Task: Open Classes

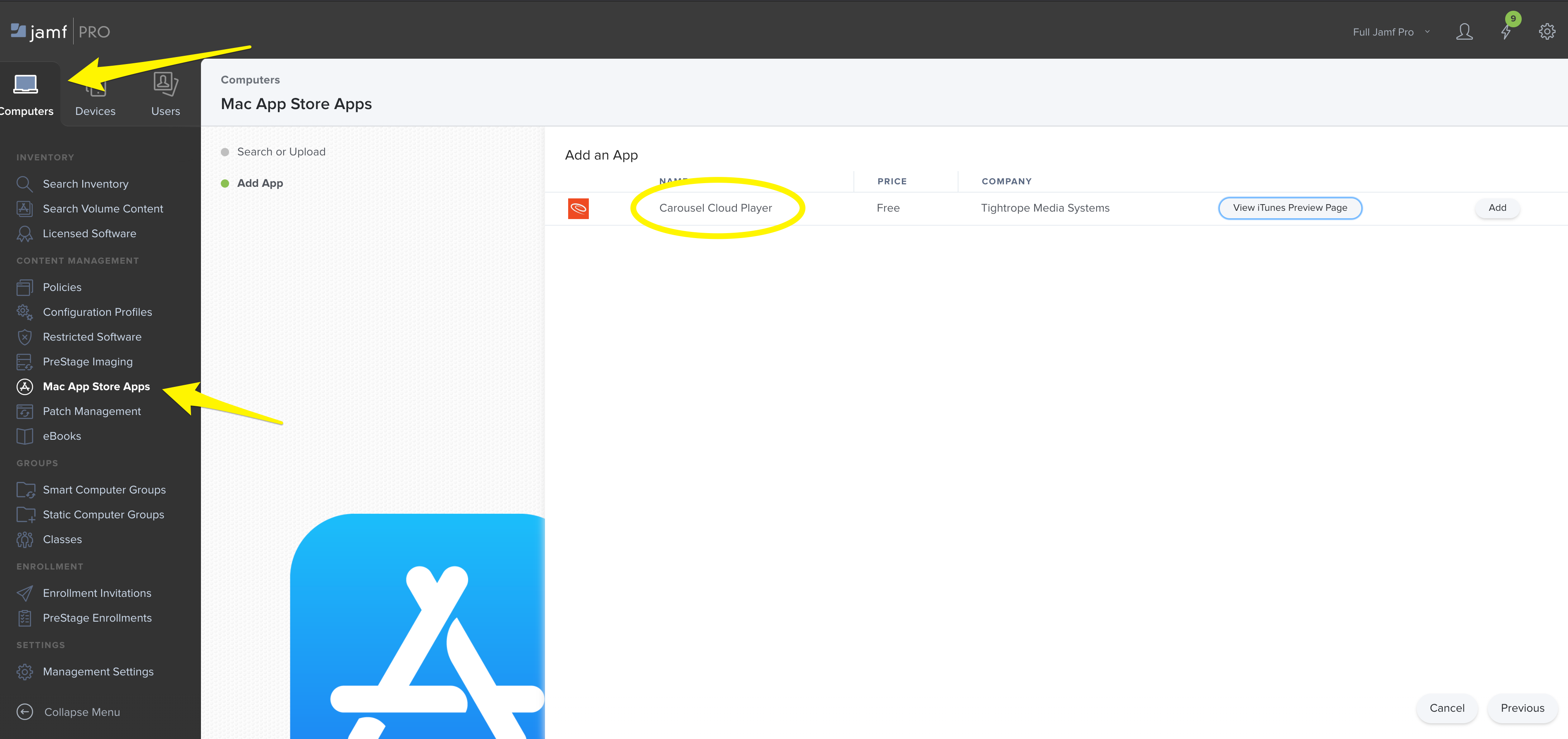Action: click(x=62, y=539)
